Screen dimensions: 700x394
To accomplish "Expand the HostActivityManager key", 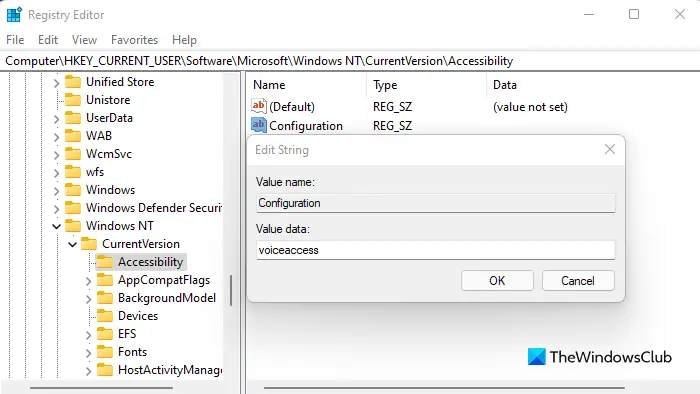I will (x=88, y=371).
